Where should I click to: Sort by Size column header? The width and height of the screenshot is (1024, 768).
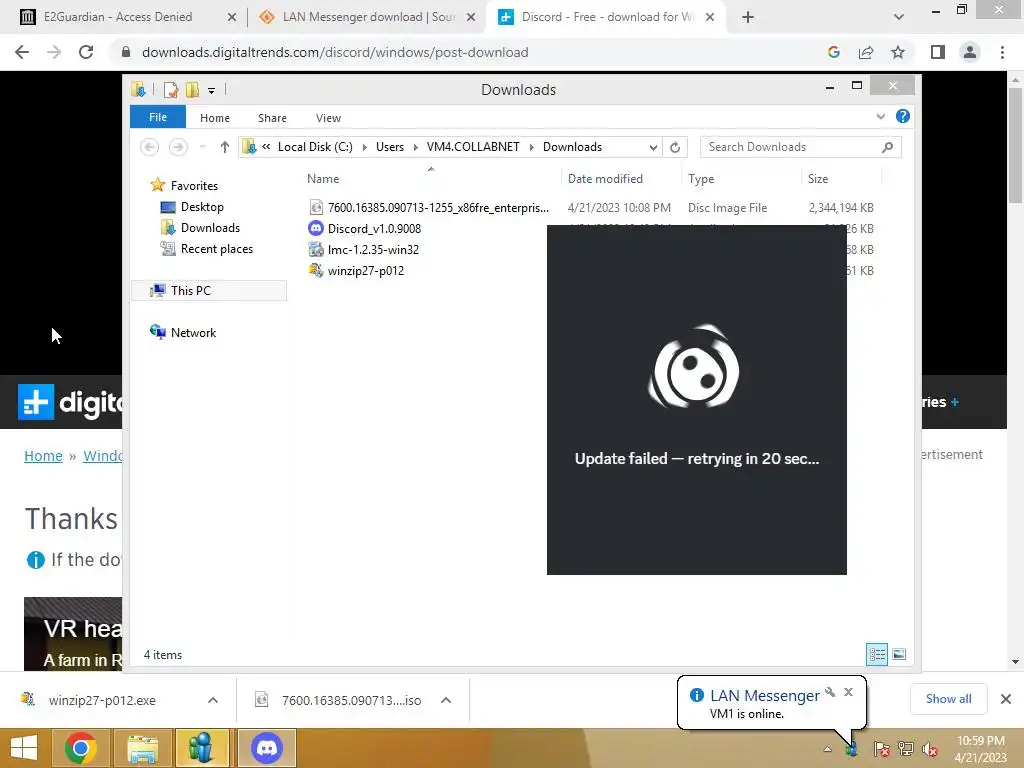[841, 178]
